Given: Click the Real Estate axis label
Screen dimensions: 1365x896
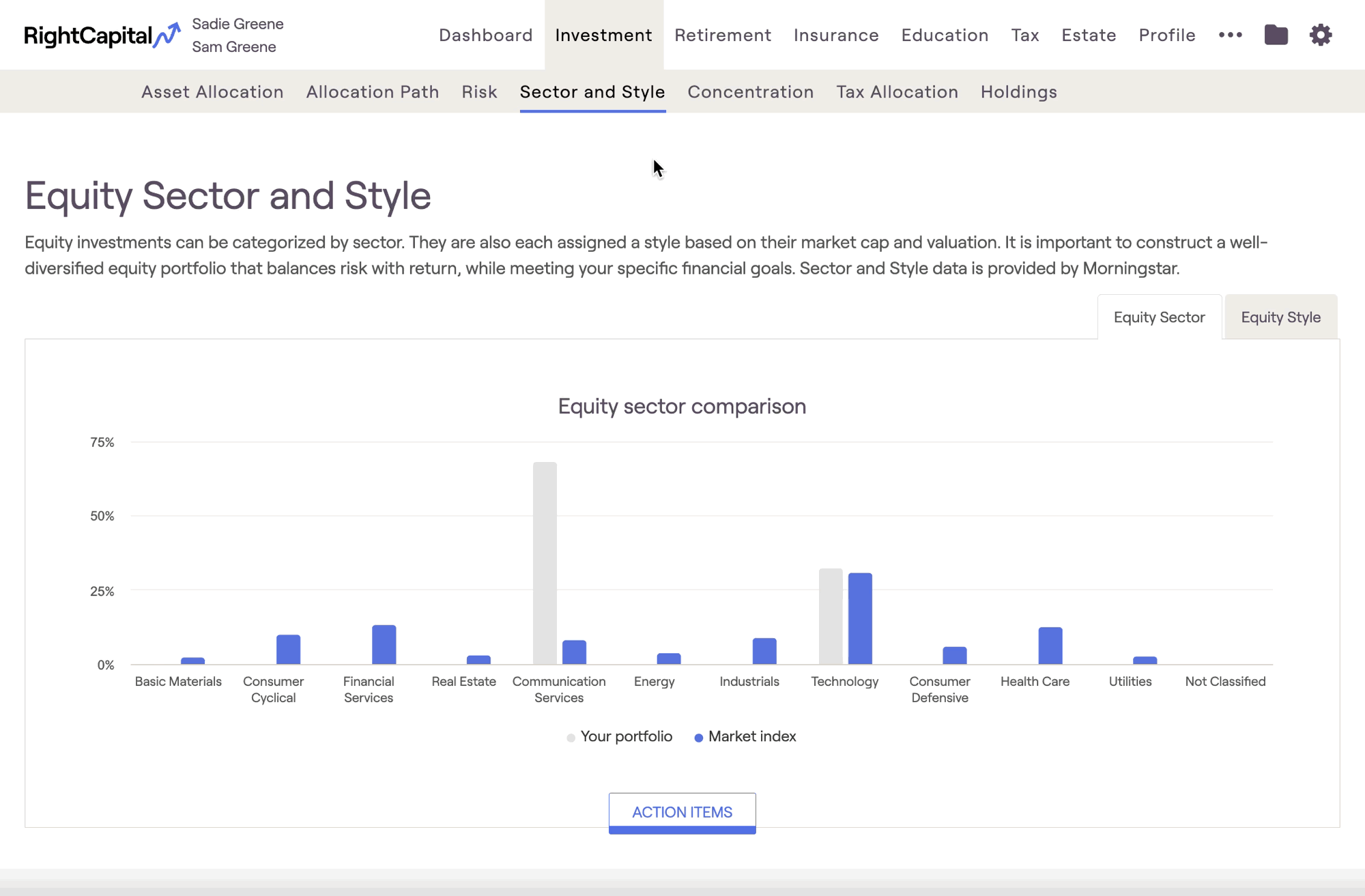Looking at the screenshot, I should click(463, 681).
